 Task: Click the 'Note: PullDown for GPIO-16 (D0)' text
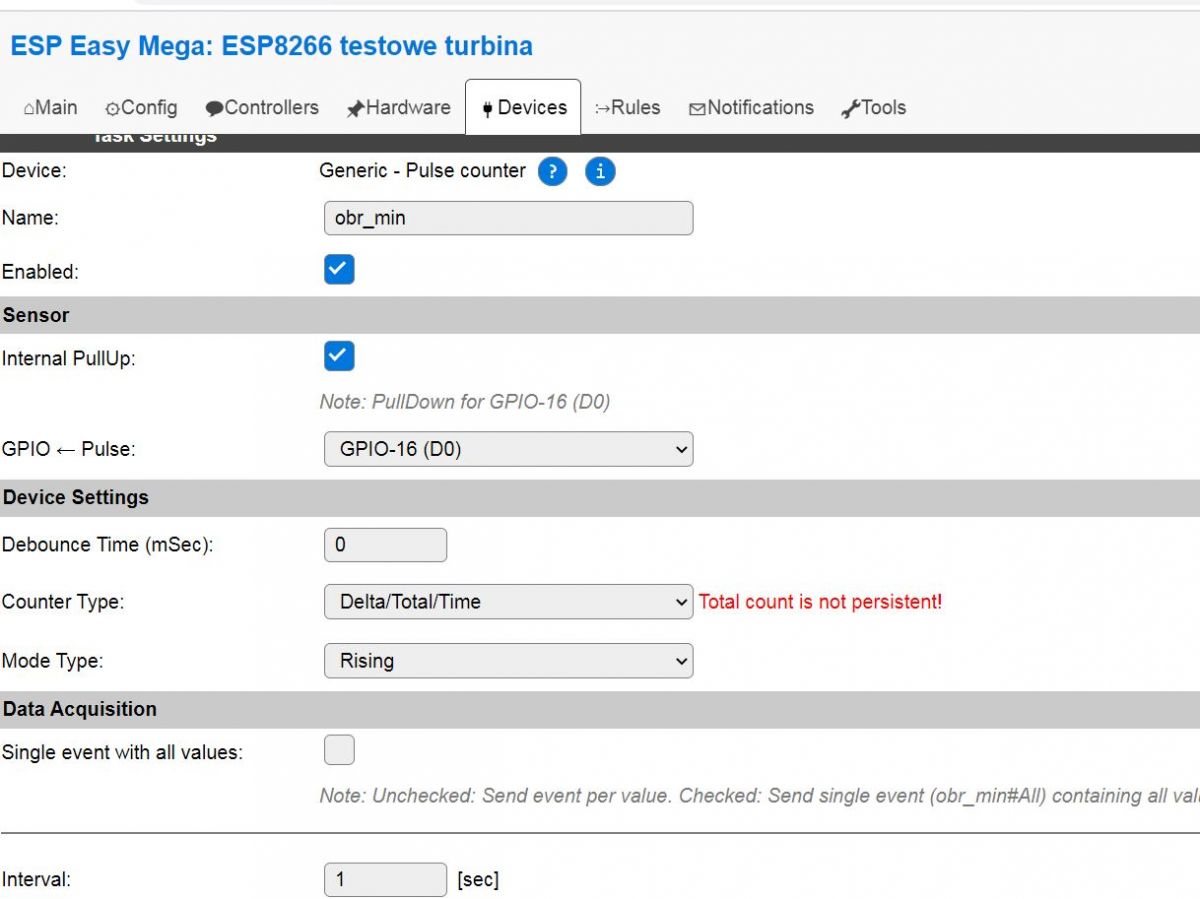(x=465, y=402)
